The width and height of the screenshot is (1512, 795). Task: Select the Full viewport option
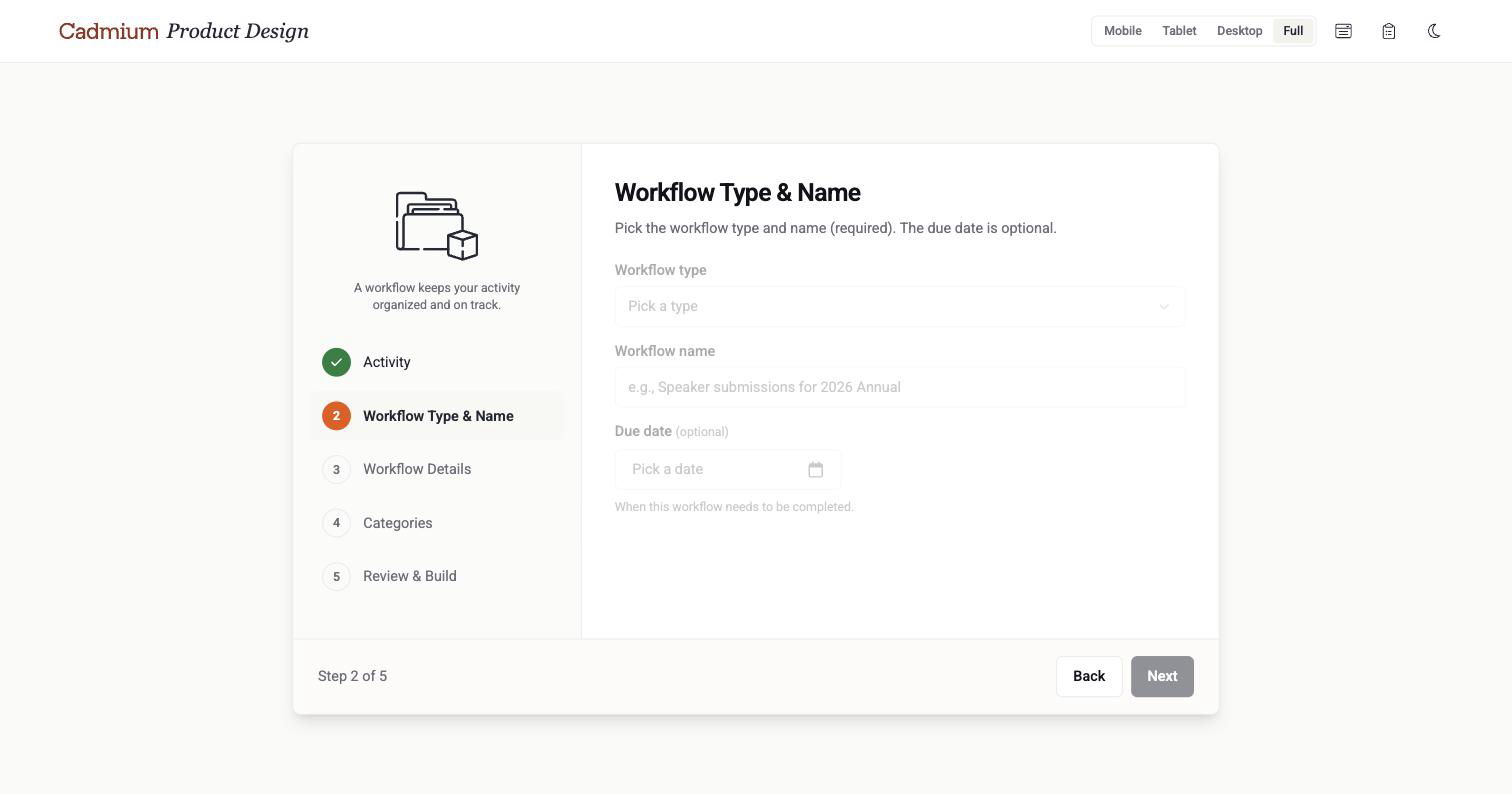pos(1293,31)
